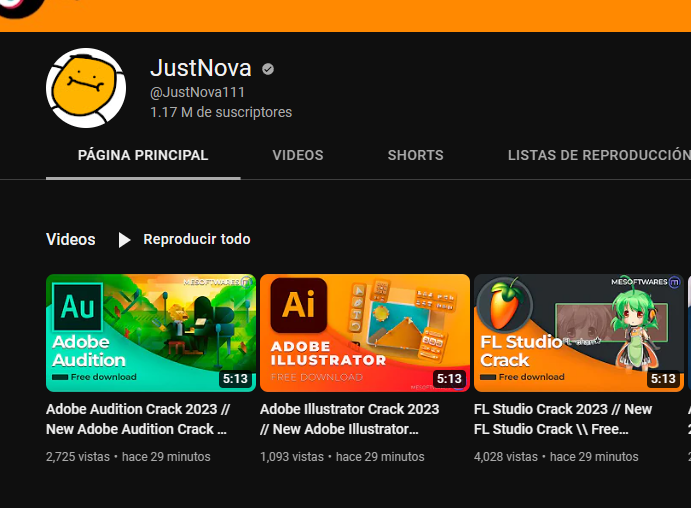This screenshot has height=508, width=691.
Task: Click the 1.17 M de suscriptores text
Action: click(221, 112)
